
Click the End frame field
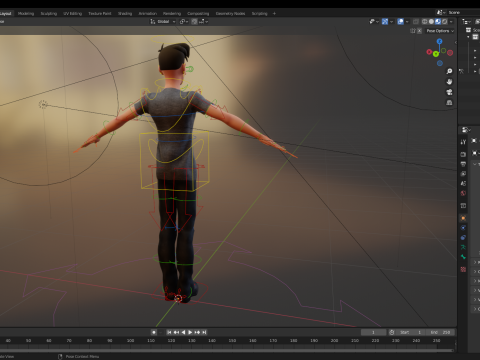440,332
